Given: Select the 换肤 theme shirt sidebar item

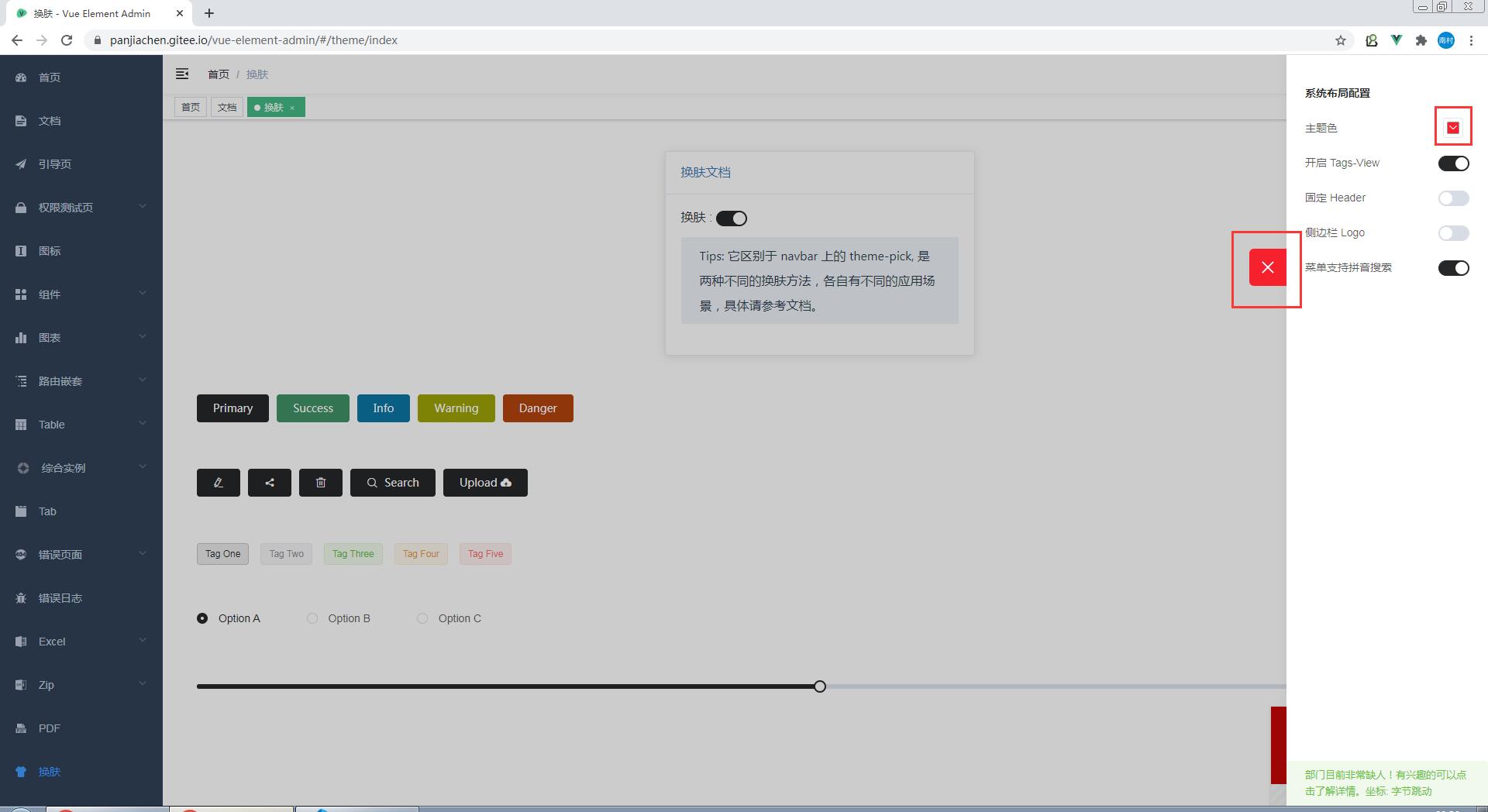Looking at the screenshot, I should 81,772.
